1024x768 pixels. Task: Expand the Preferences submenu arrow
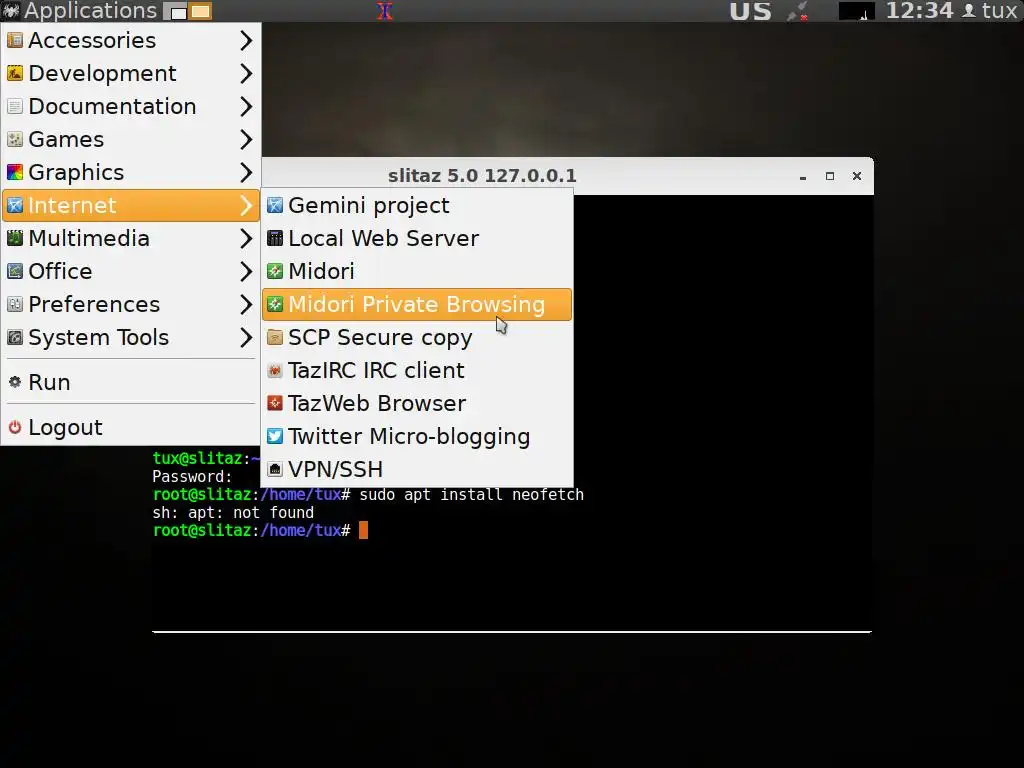[x=246, y=304]
